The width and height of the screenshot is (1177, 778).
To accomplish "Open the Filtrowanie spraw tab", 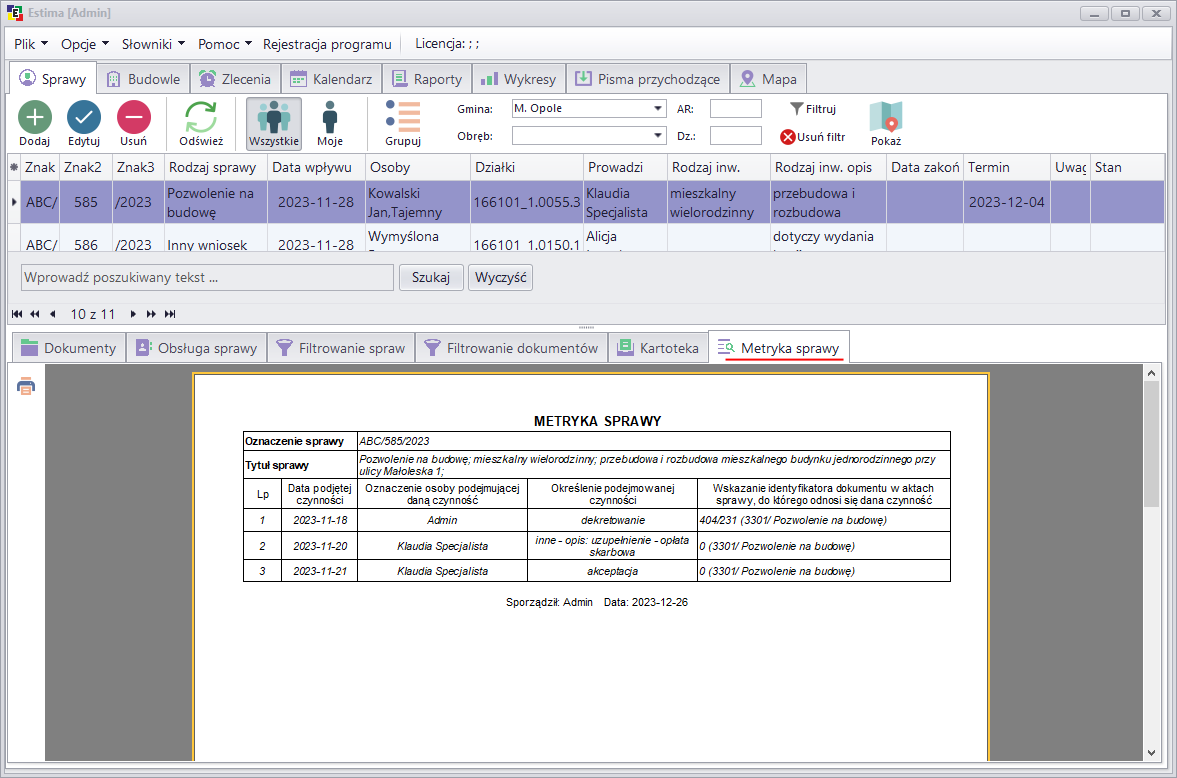I will click(341, 348).
